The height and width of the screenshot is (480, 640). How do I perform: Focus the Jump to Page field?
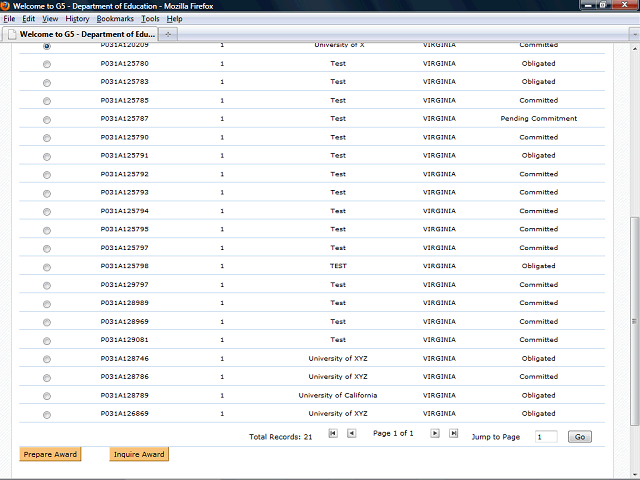[546, 437]
